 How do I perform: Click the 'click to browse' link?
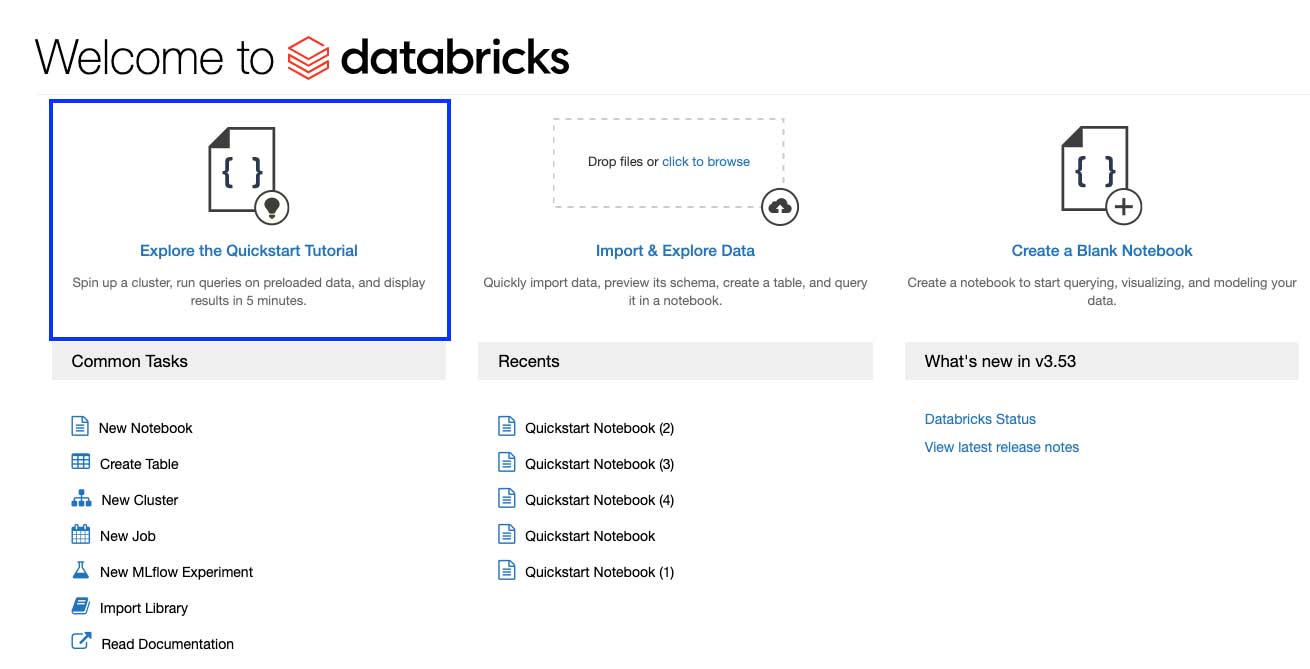[x=706, y=162]
